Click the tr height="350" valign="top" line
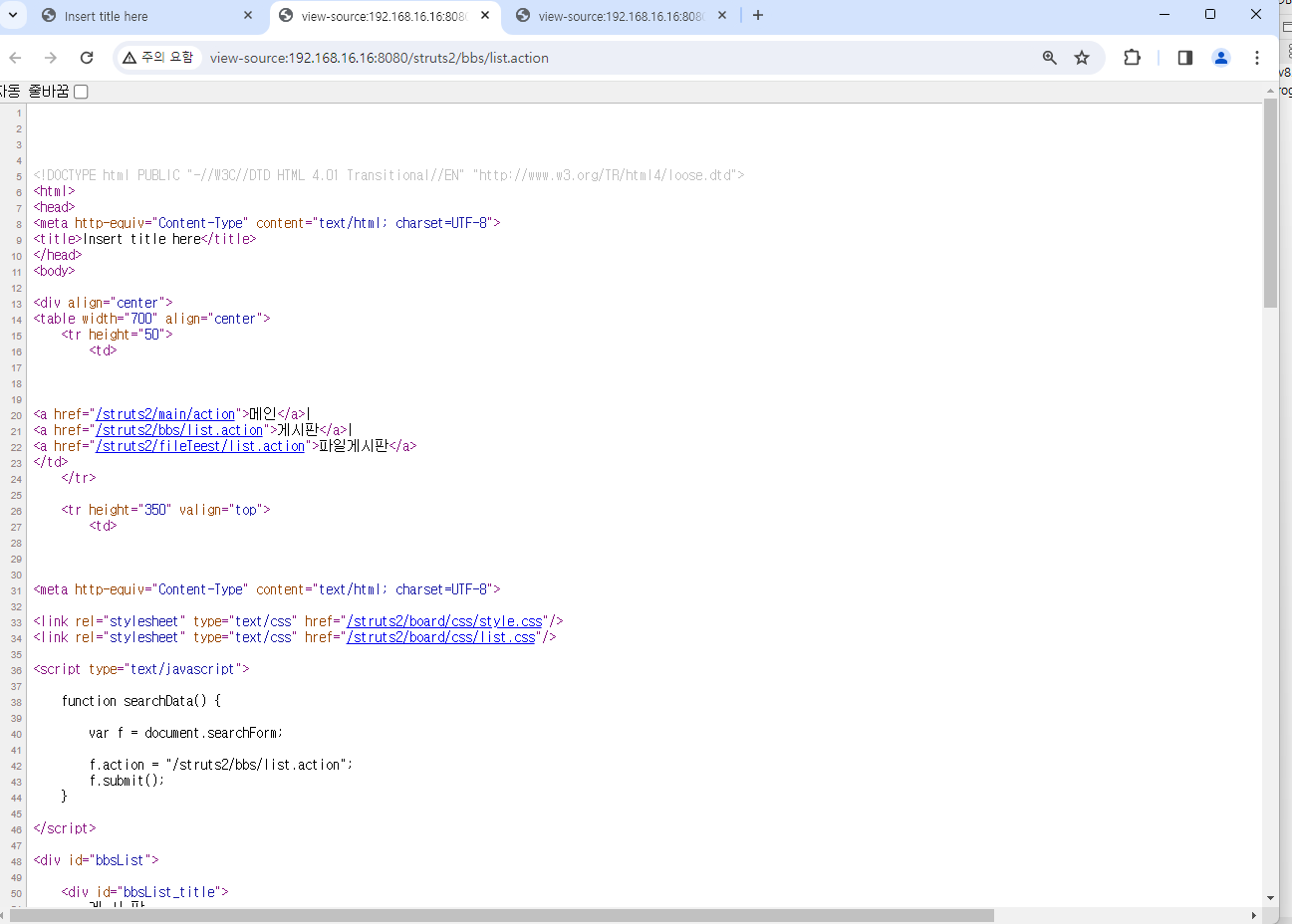The width and height of the screenshot is (1292, 924). pyautogui.click(x=165, y=510)
